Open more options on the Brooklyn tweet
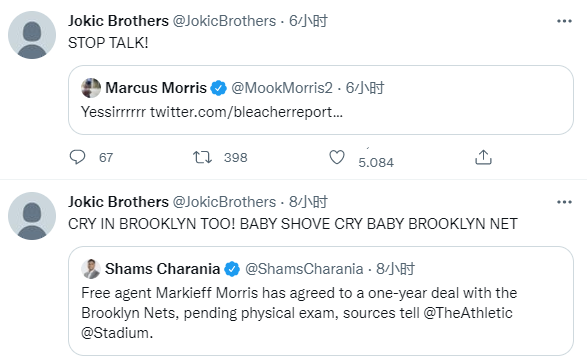 pyautogui.click(x=564, y=202)
